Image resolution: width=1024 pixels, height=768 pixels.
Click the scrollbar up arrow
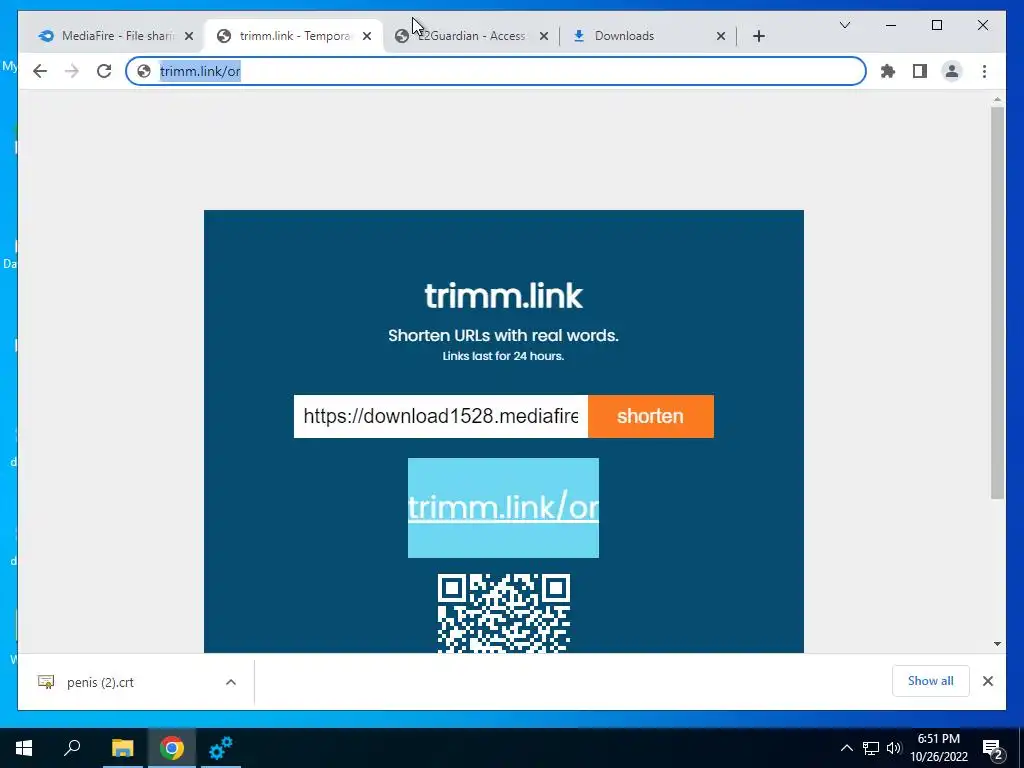pos(997,99)
